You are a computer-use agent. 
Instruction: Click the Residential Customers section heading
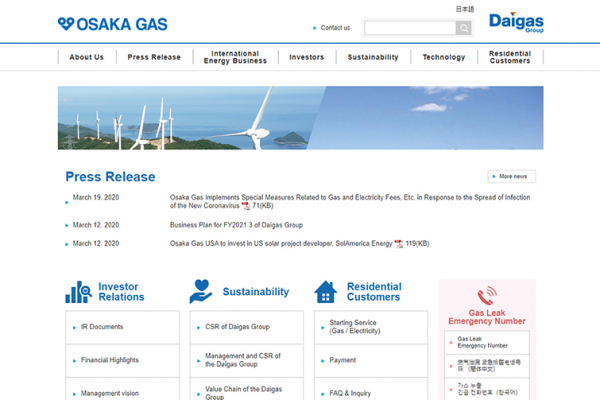tap(374, 292)
